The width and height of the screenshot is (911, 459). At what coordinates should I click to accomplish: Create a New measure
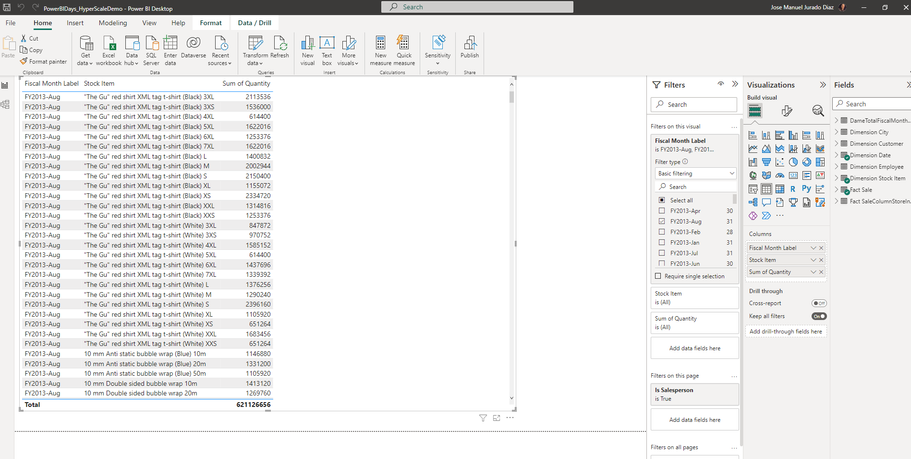point(381,51)
